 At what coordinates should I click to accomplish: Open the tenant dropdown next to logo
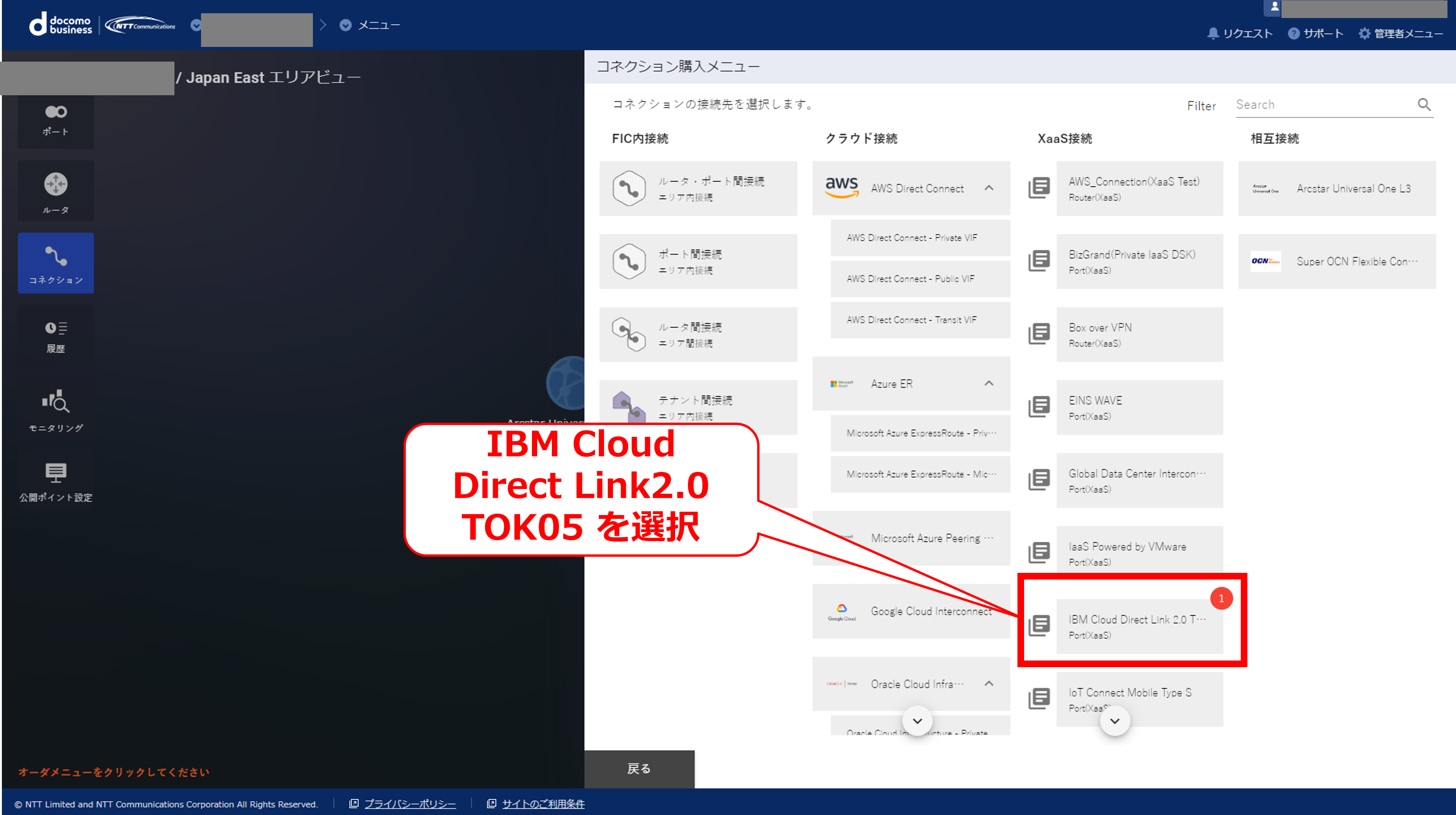pyautogui.click(x=195, y=26)
